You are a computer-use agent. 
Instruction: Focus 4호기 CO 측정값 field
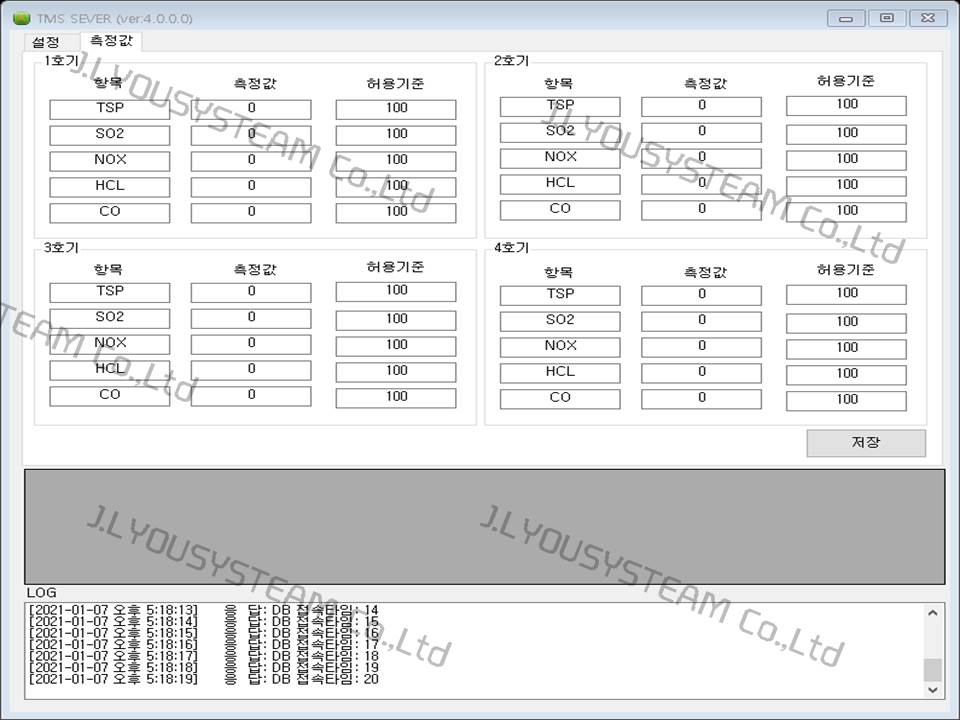[702, 399]
